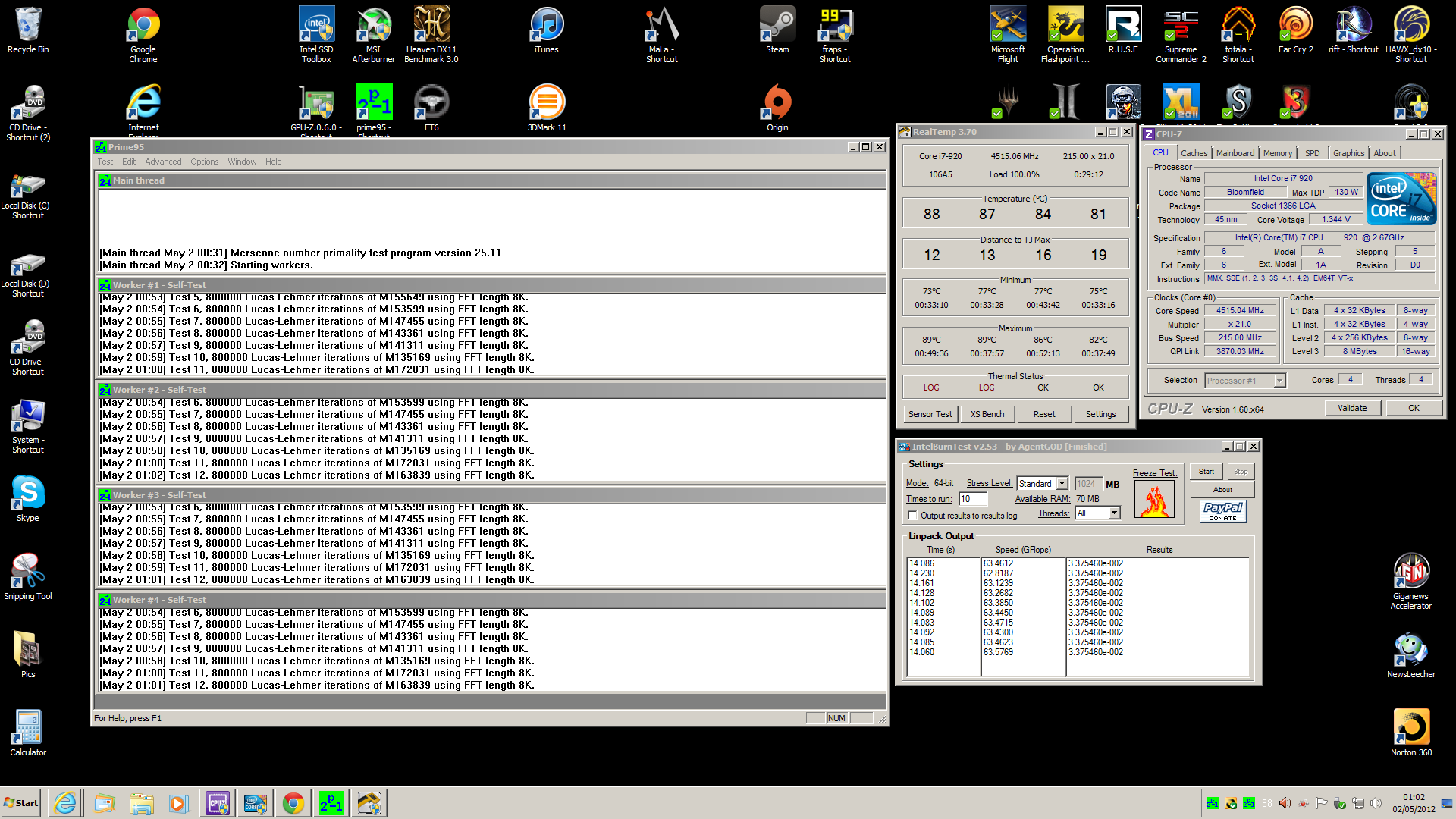Click the Sensor Test button
1456x819 pixels.
coord(930,414)
